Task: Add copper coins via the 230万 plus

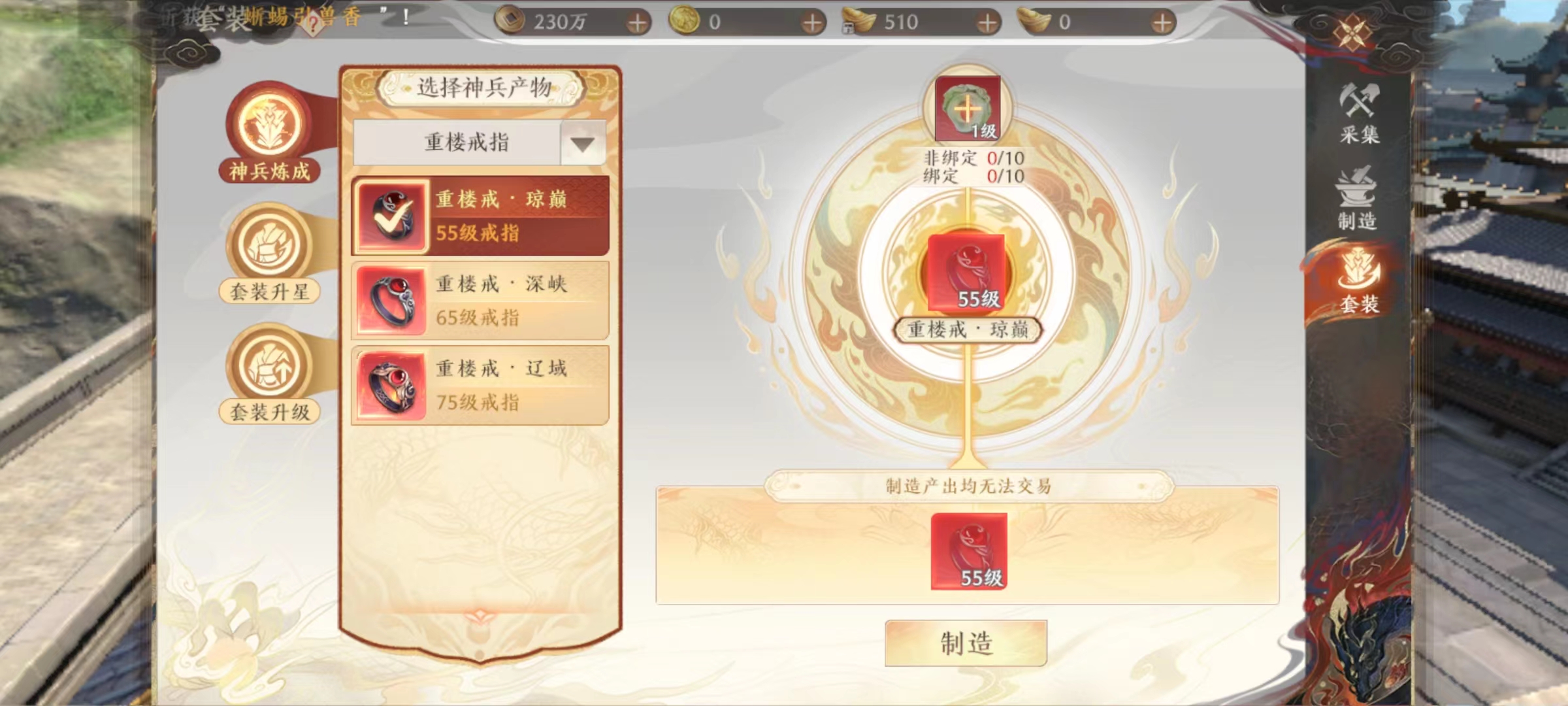Action: 637,23
